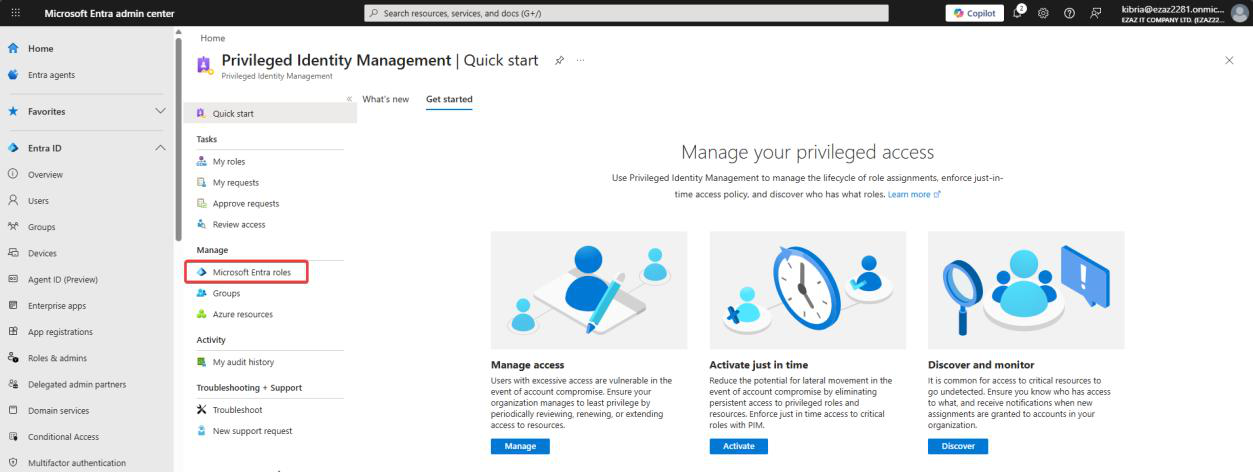Select the Get started tab

coord(449,99)
